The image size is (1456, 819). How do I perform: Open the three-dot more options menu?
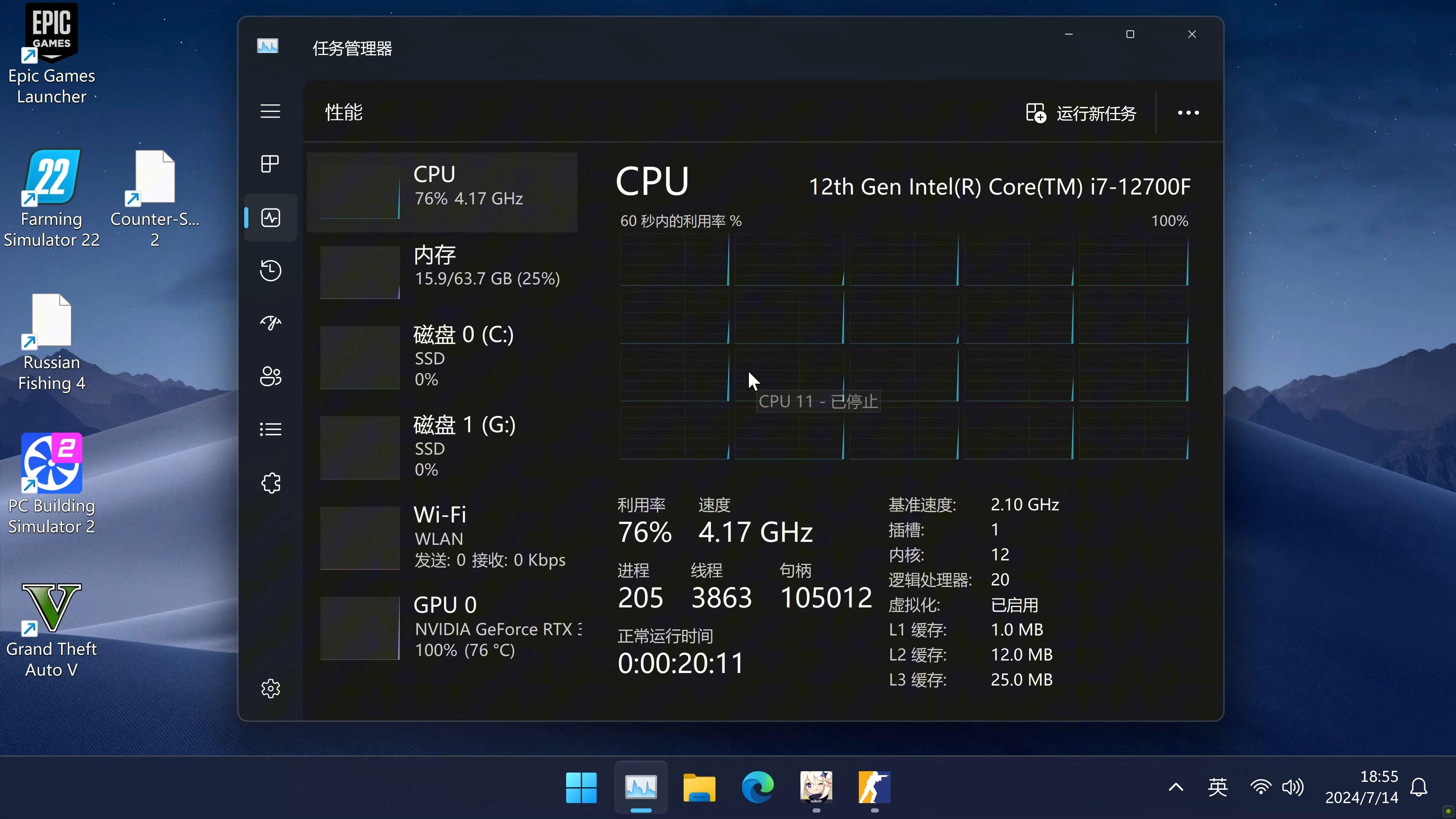1188,113
